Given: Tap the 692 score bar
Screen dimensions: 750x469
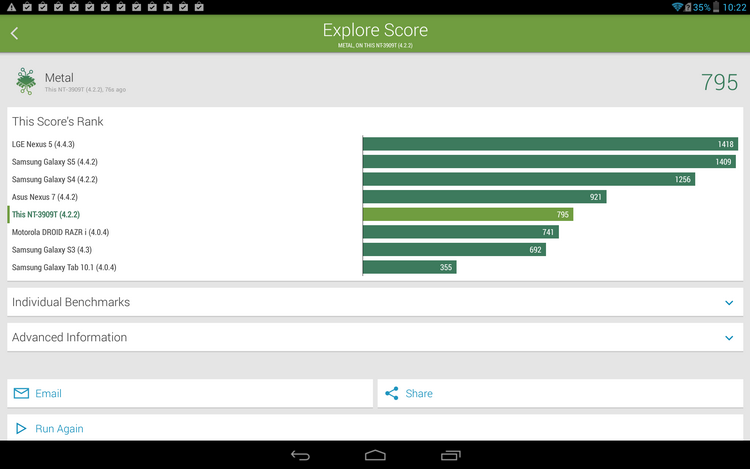Looking at the screenshot, I should (x=454, y=250).
